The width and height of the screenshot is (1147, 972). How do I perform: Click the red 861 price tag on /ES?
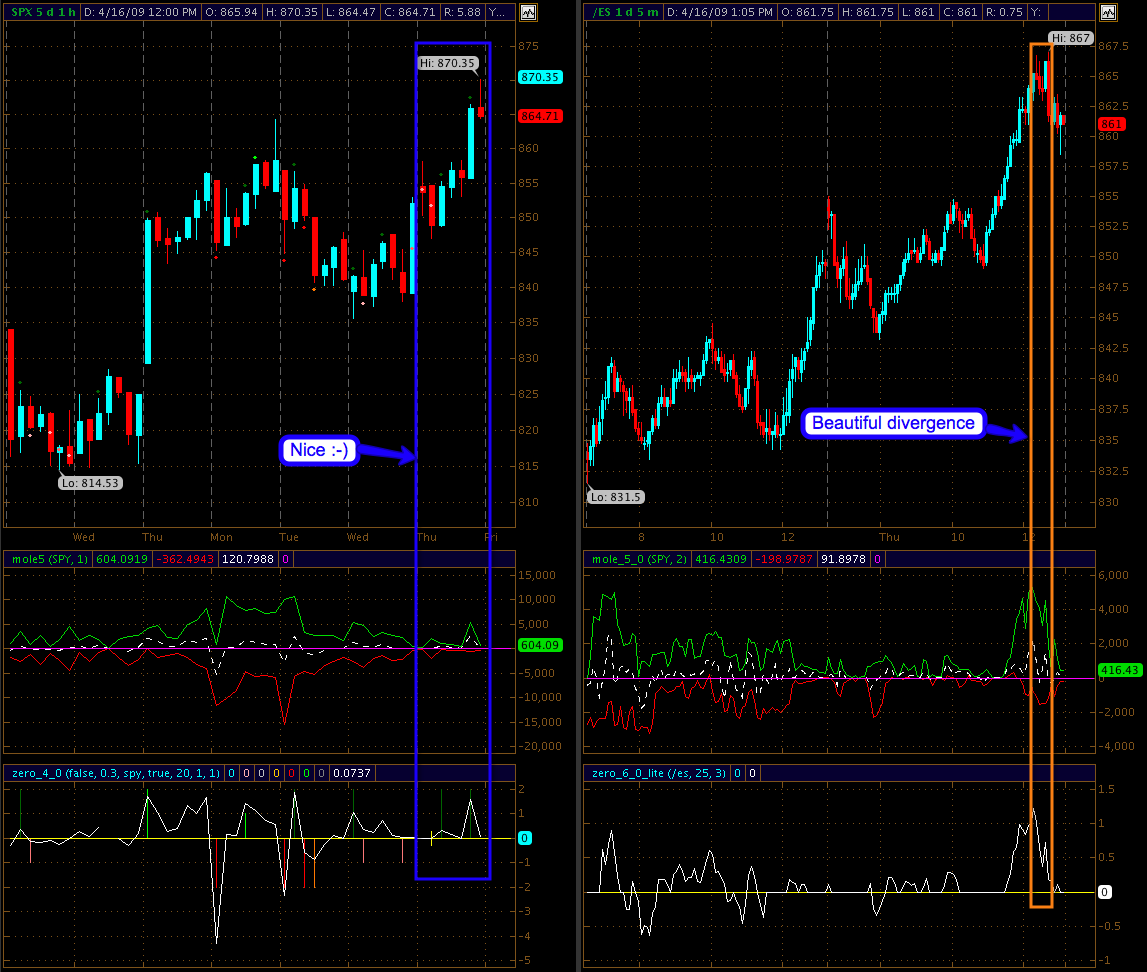pos(1110,124)
